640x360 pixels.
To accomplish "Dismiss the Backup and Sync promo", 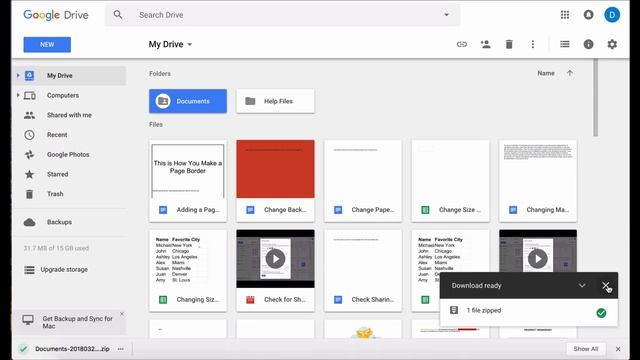I will tap(122, 313).
